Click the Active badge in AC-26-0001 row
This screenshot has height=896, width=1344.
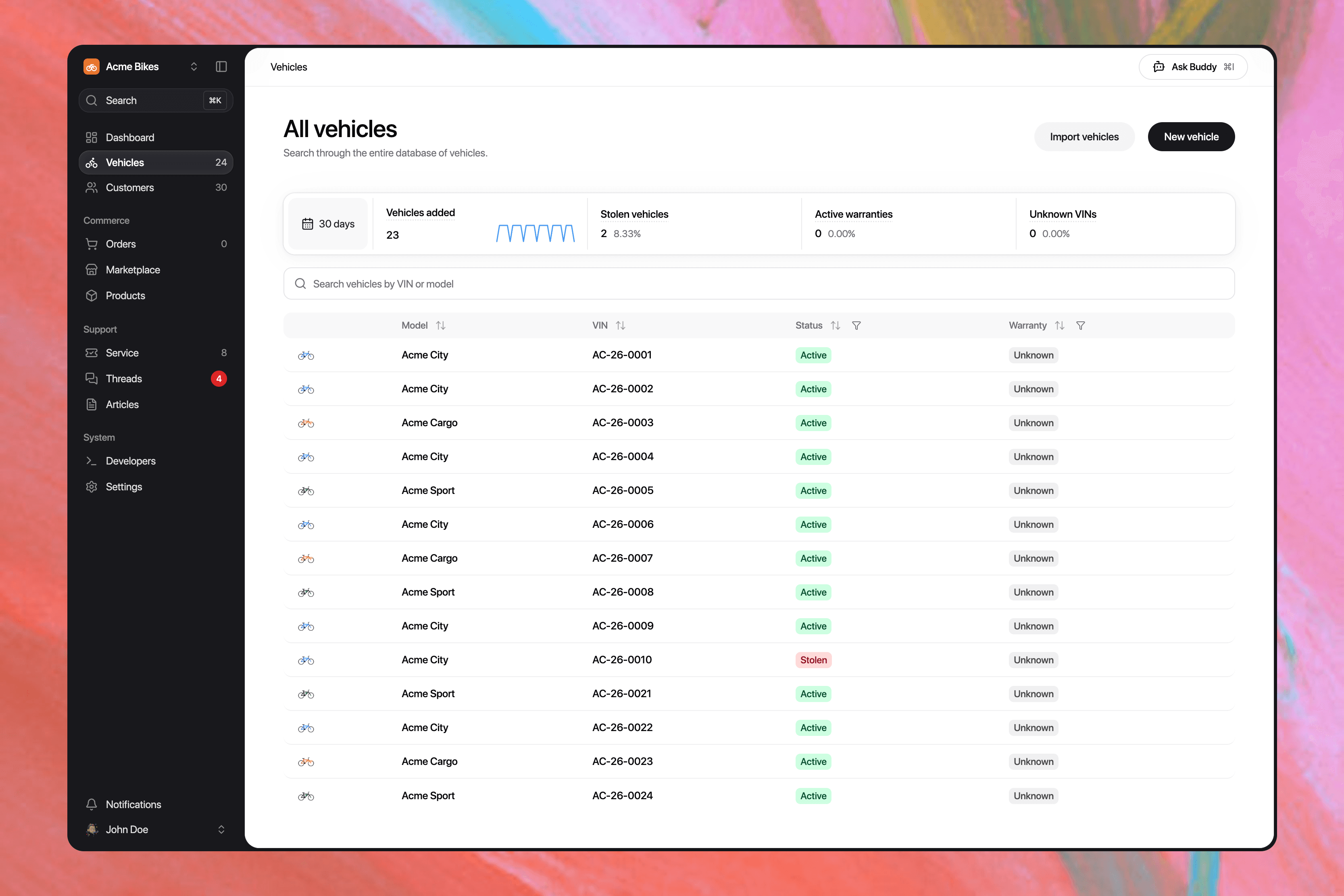pos(813,355)
